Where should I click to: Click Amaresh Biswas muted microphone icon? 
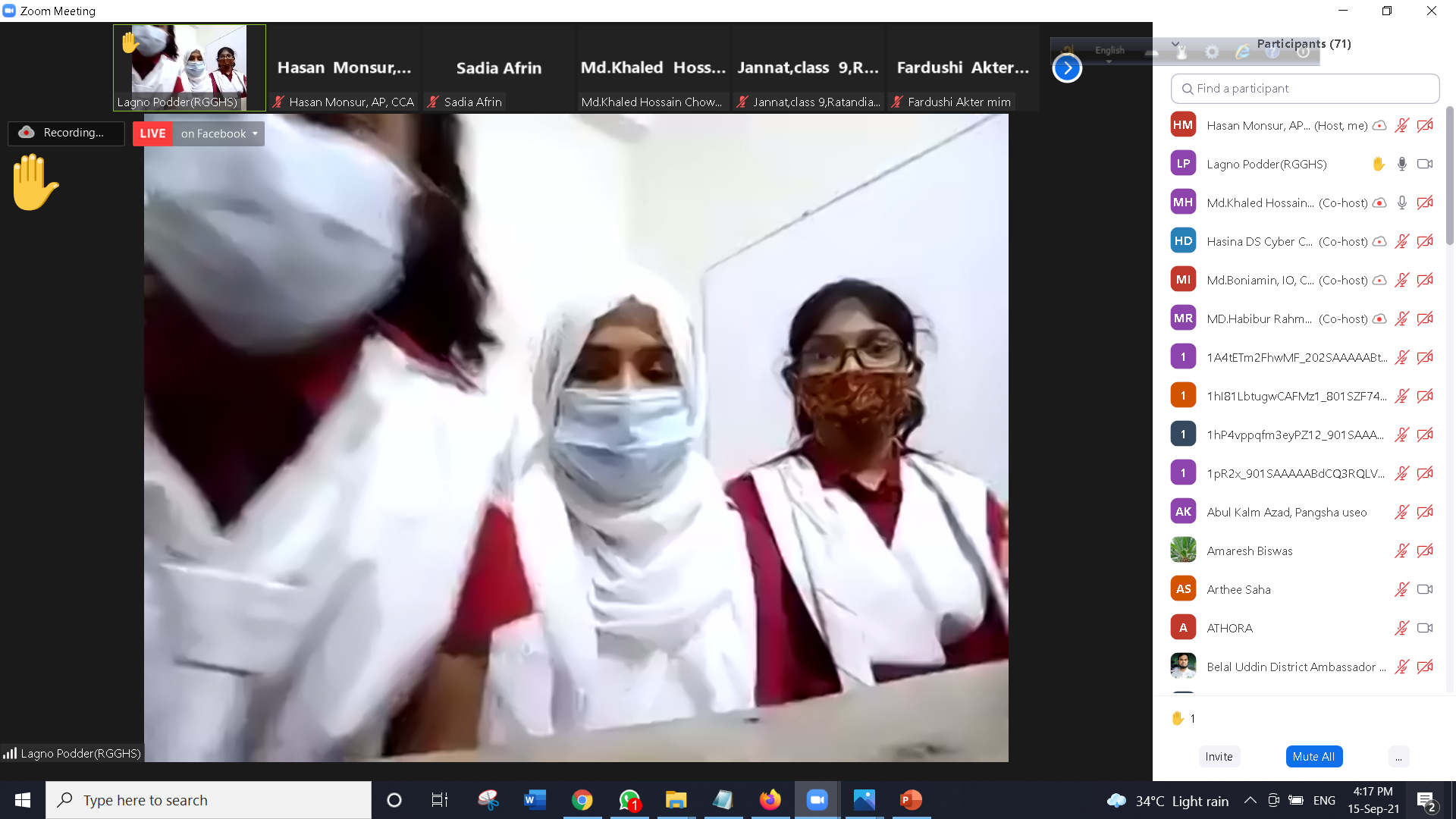[x=1401, y=551]
